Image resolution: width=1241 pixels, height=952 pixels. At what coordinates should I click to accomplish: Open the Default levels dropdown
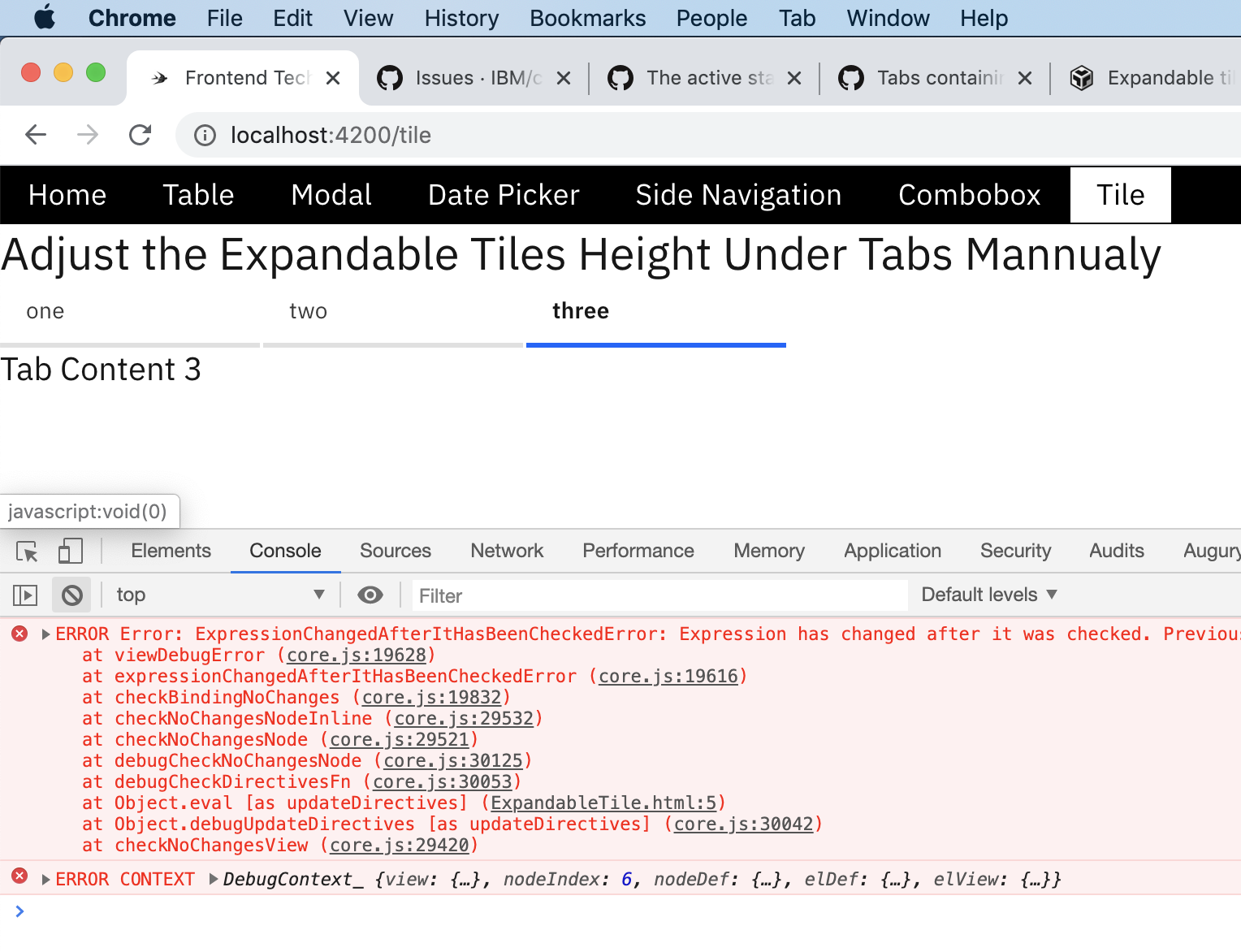tap(988, 595)
